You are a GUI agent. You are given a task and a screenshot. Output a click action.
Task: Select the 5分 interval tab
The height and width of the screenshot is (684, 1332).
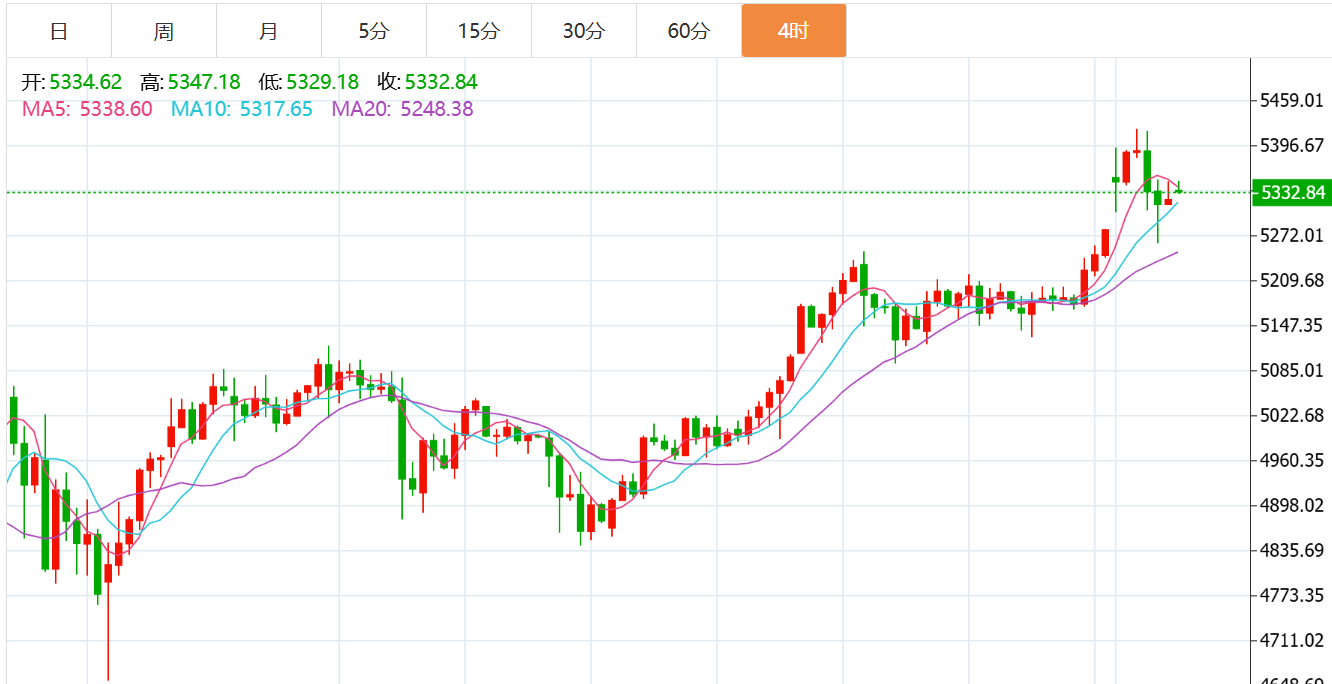tap(374, 31)
